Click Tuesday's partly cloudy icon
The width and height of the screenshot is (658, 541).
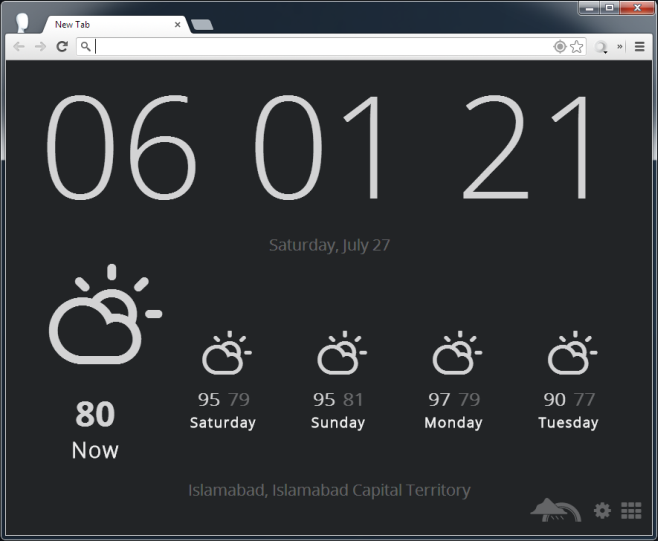click(x=572, y=353)
